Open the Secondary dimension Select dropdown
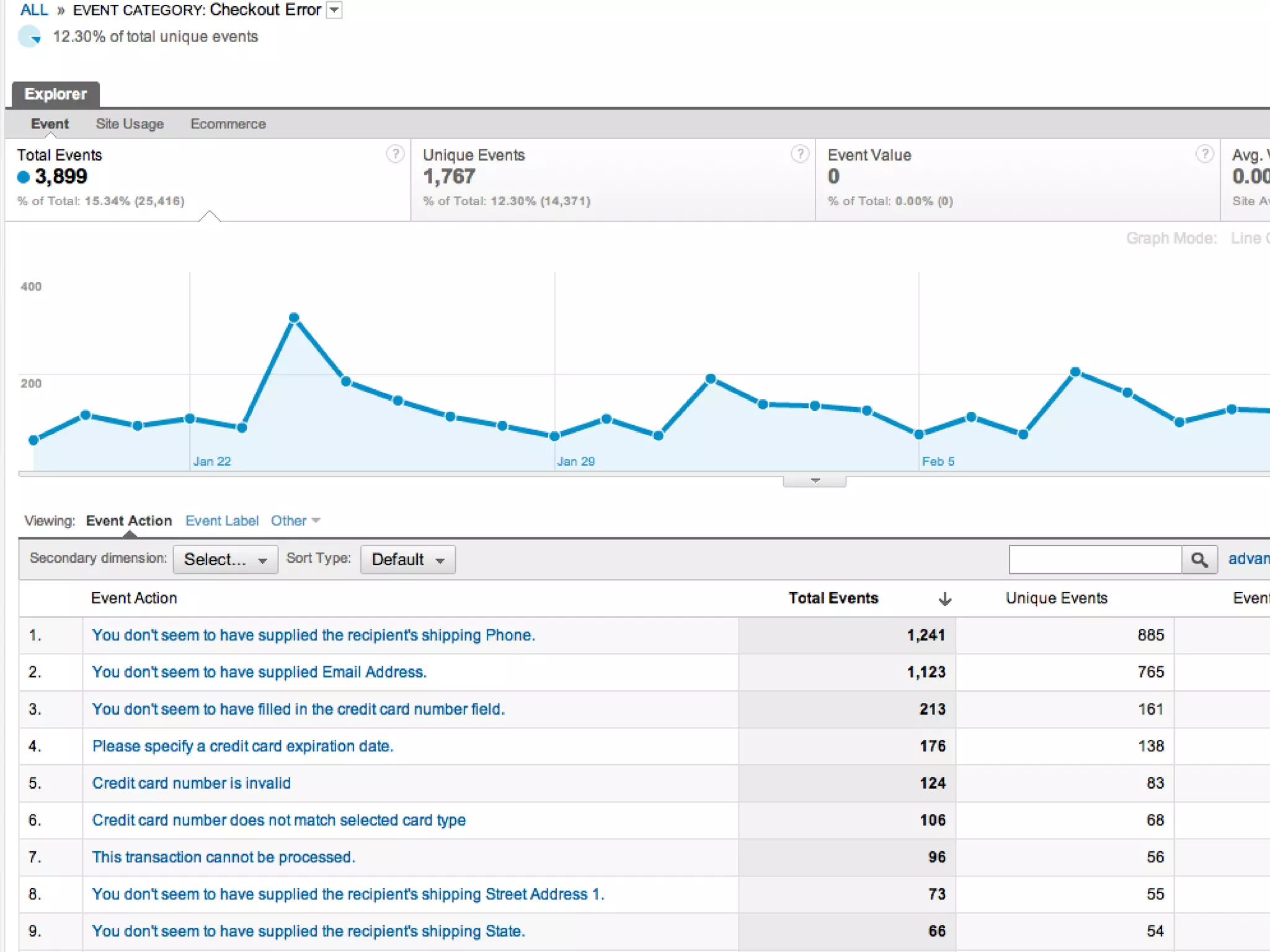 (x=225, y=560)
